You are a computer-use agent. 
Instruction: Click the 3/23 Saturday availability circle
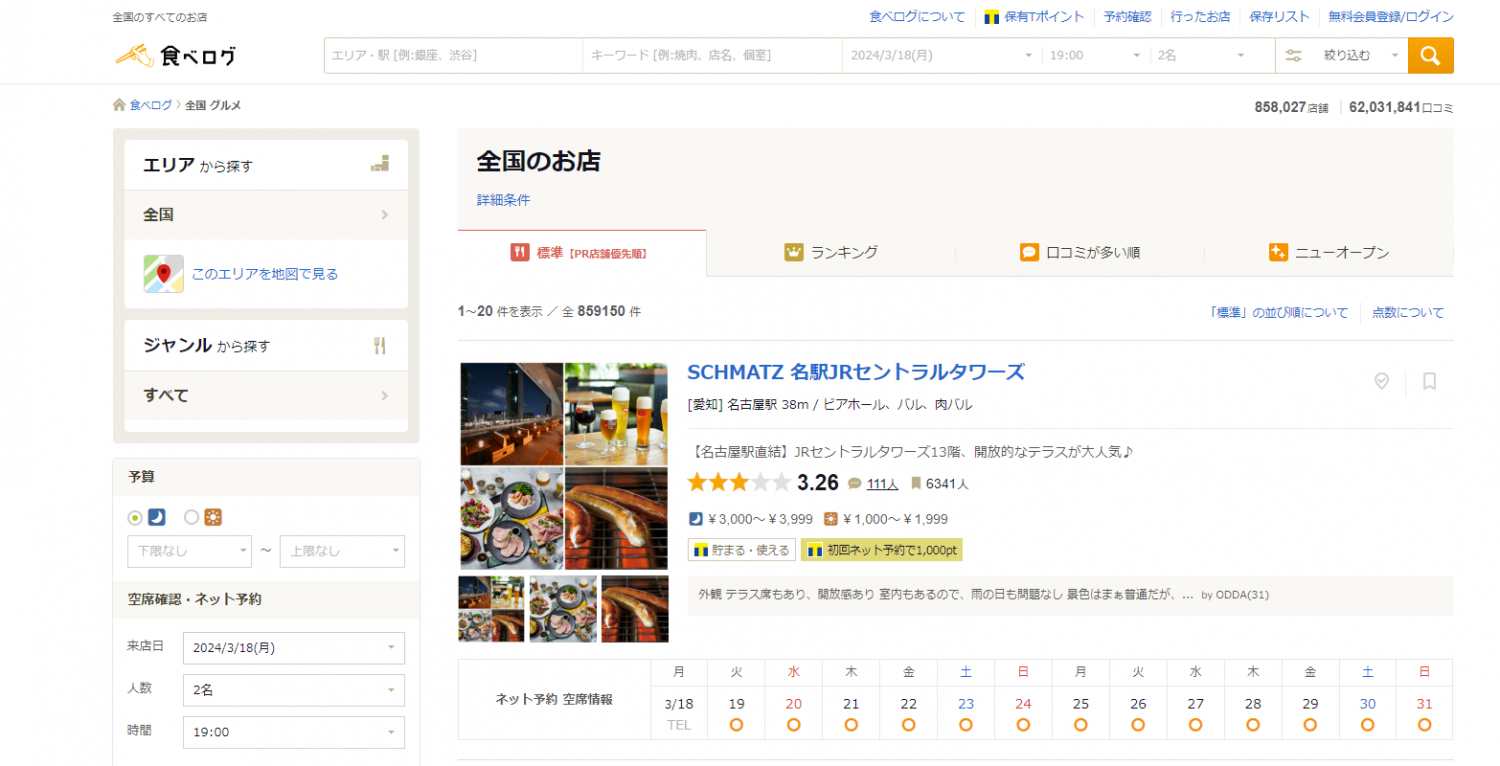pos(966,724)
